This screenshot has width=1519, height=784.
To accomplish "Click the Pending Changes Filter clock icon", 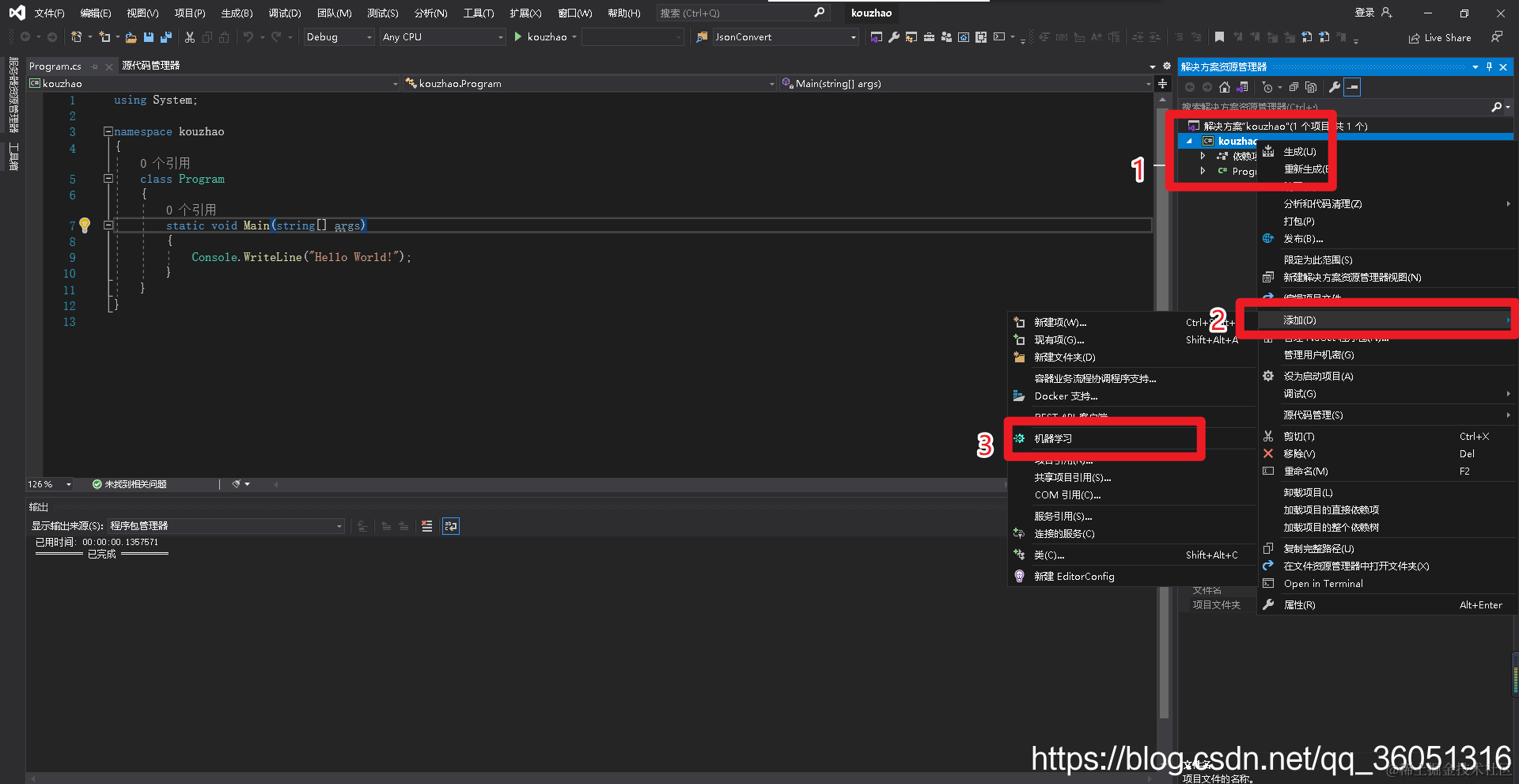I will point(1267,87).
